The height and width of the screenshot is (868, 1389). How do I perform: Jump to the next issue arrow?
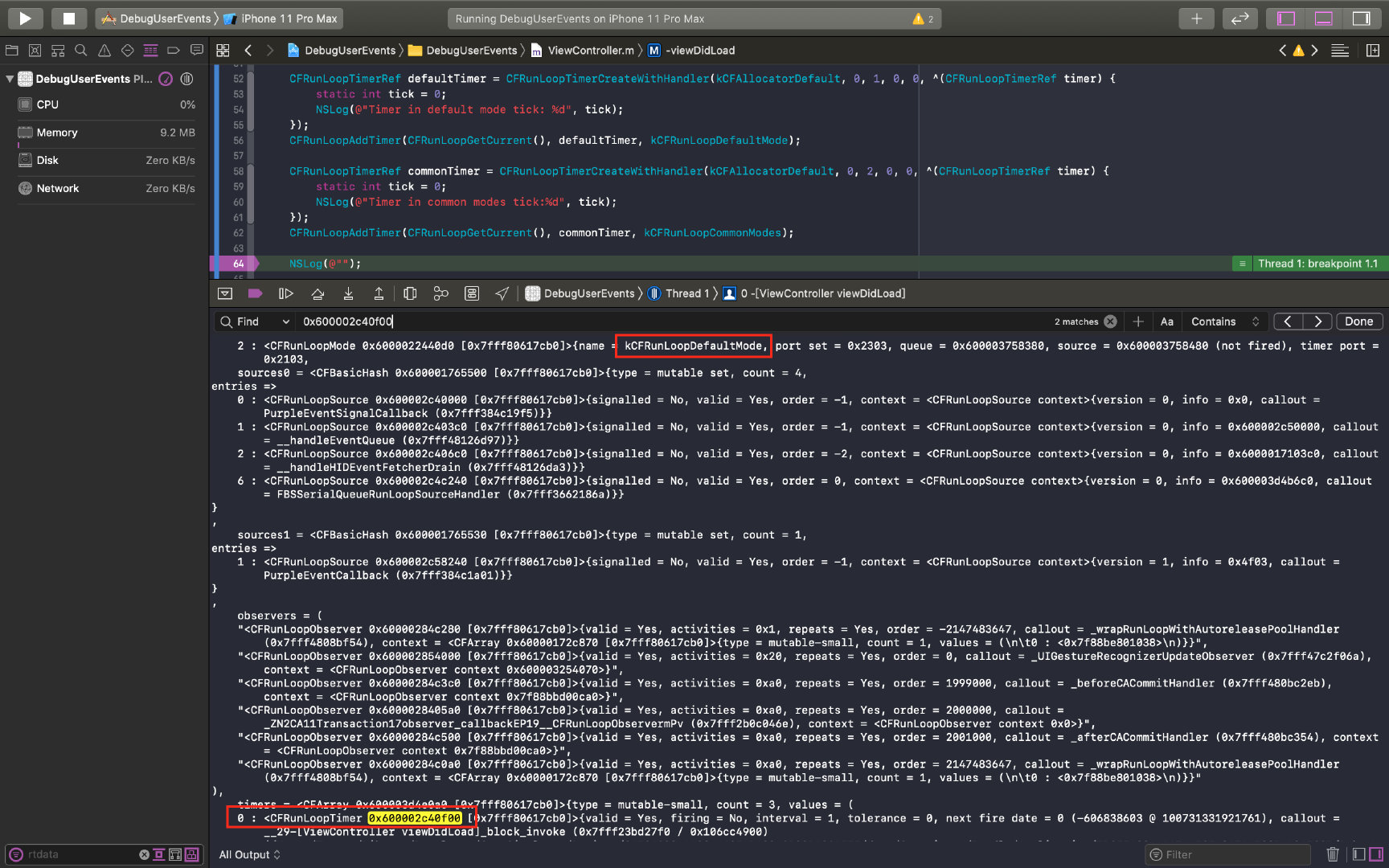[x=1314, y=51]
